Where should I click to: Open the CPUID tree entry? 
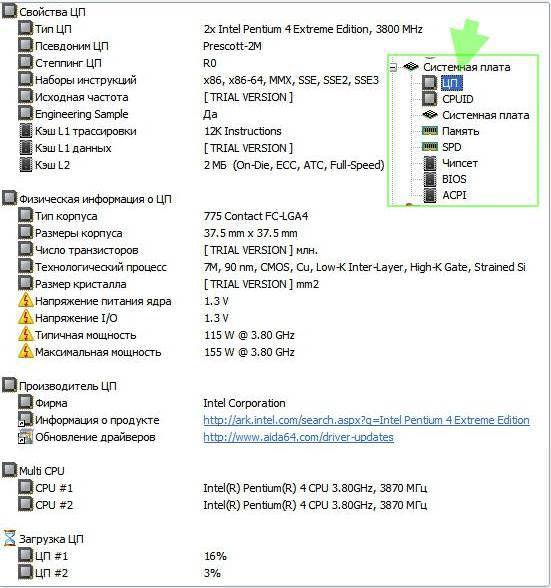point(458,99)
